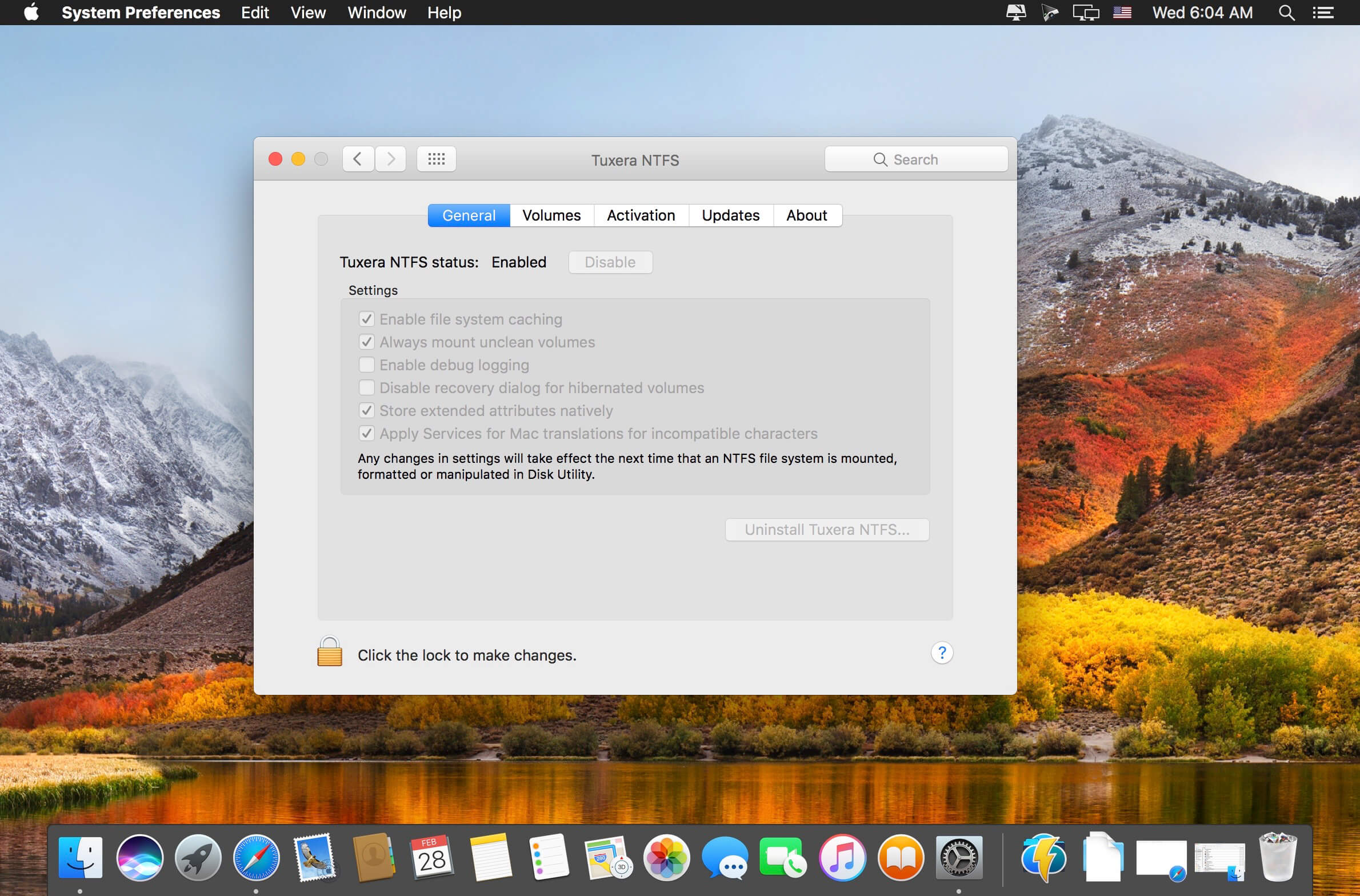This screenshot has height=896, width=1360.
Task: Switch to the Volumes tab
Action: 551,214
